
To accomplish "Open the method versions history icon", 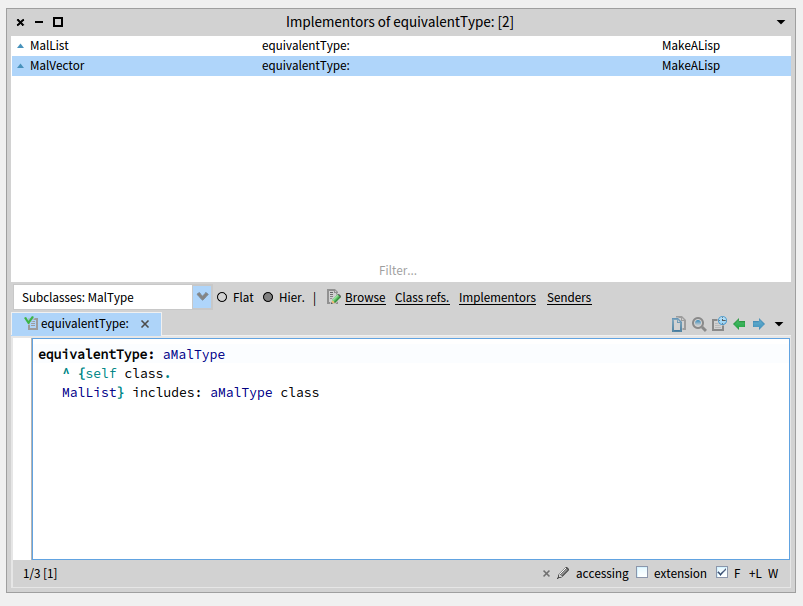I will (719, 324).
